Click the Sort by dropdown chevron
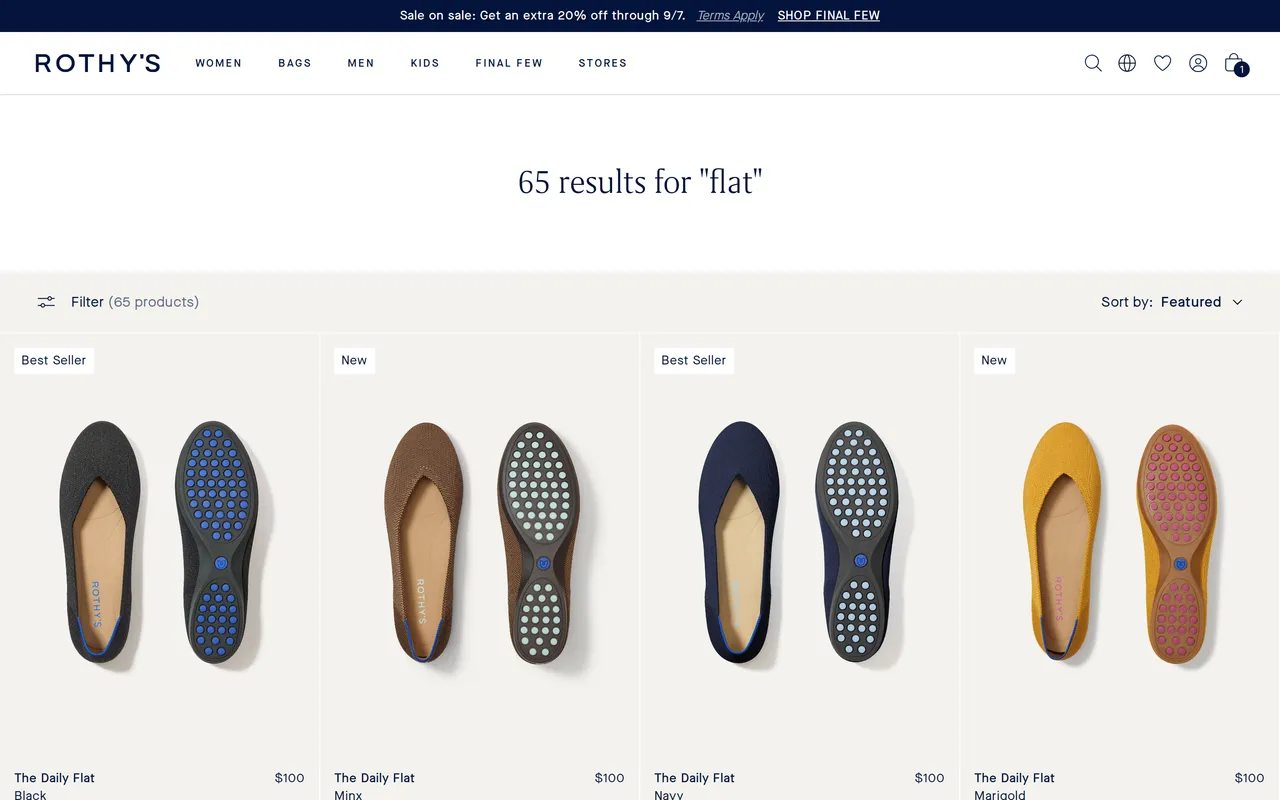1280x800 pixels. point(1237,302)
